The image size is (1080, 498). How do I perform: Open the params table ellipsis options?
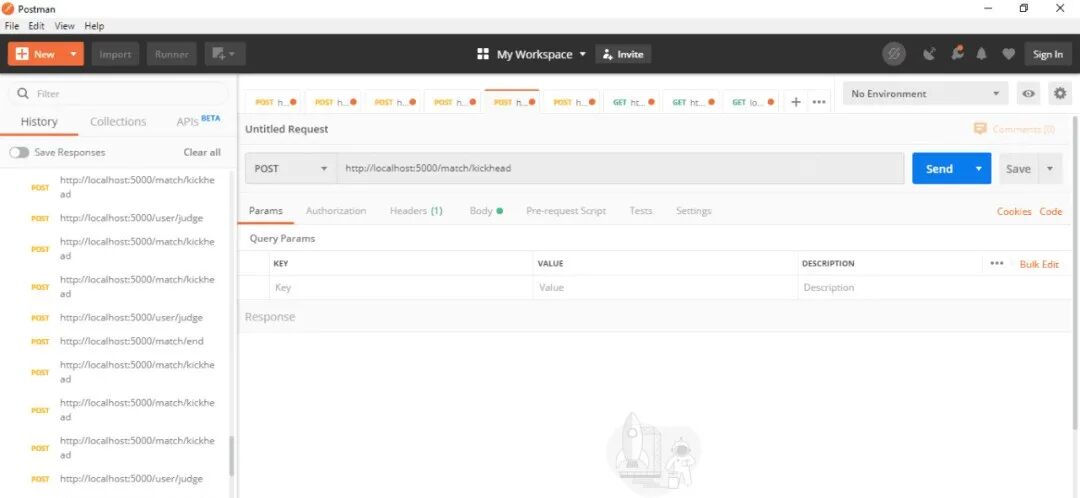point(997,263)
